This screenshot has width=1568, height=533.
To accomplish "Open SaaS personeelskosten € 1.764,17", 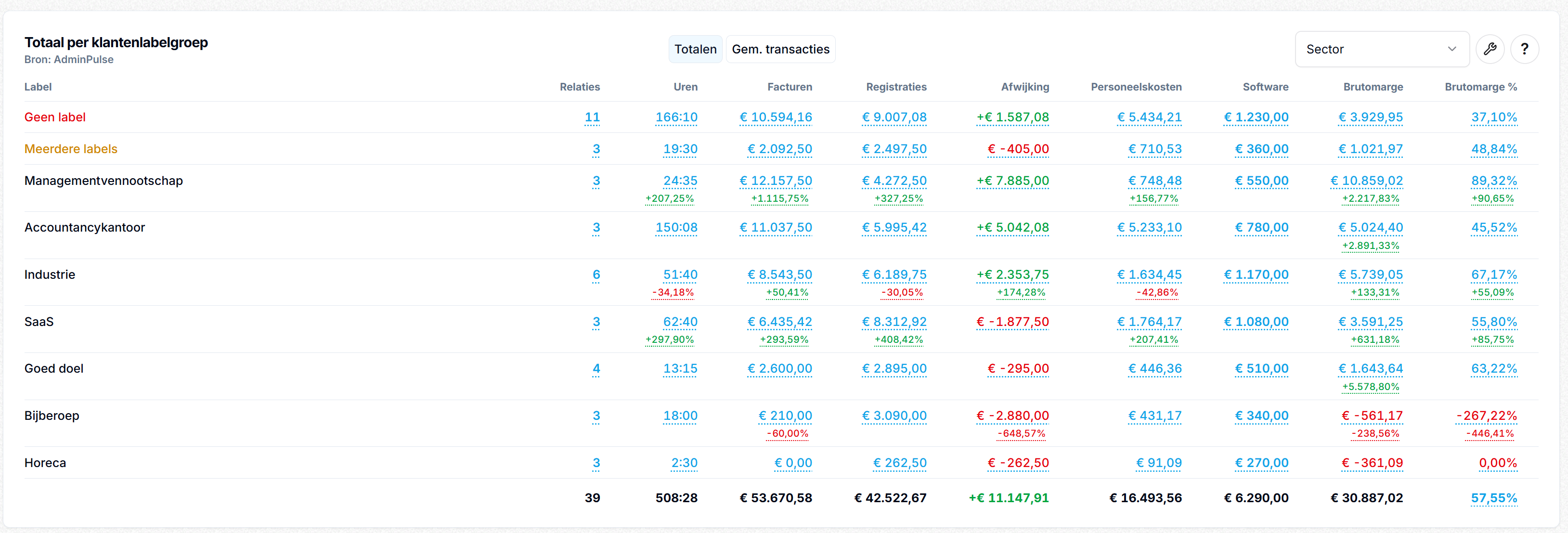I will [1149, 323].
